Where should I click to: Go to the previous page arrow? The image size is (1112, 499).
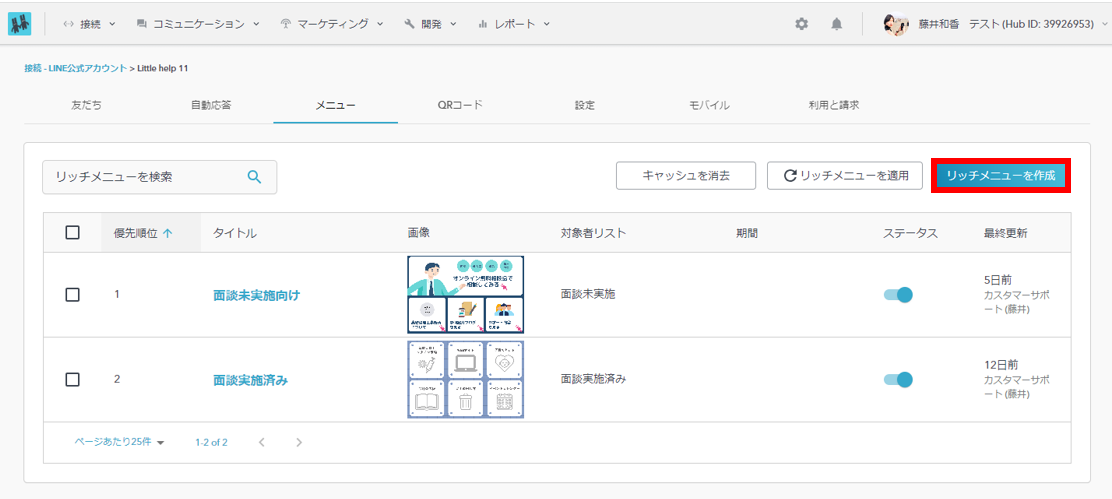[x=262, y=442]
